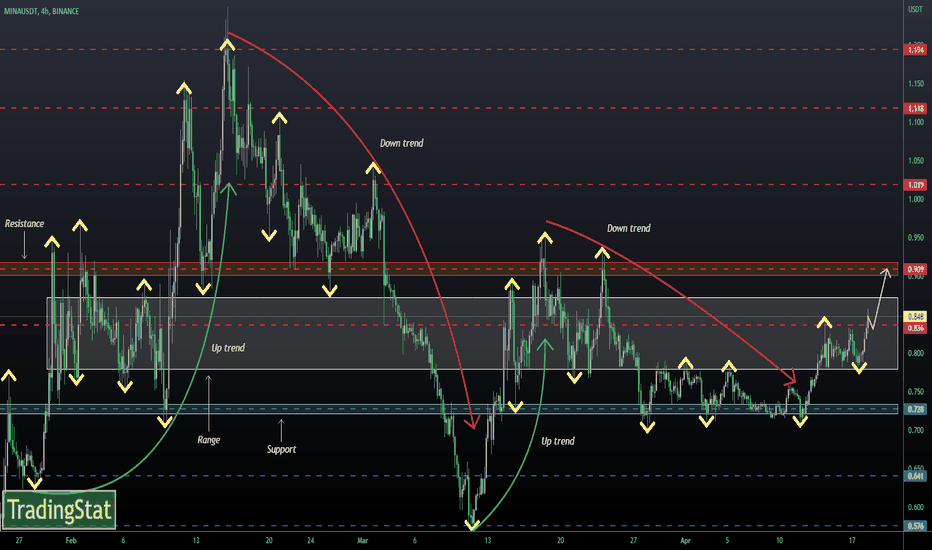Select the 0.728 support price label
This screenshot has width=932, height=550.
coord(915,409)
